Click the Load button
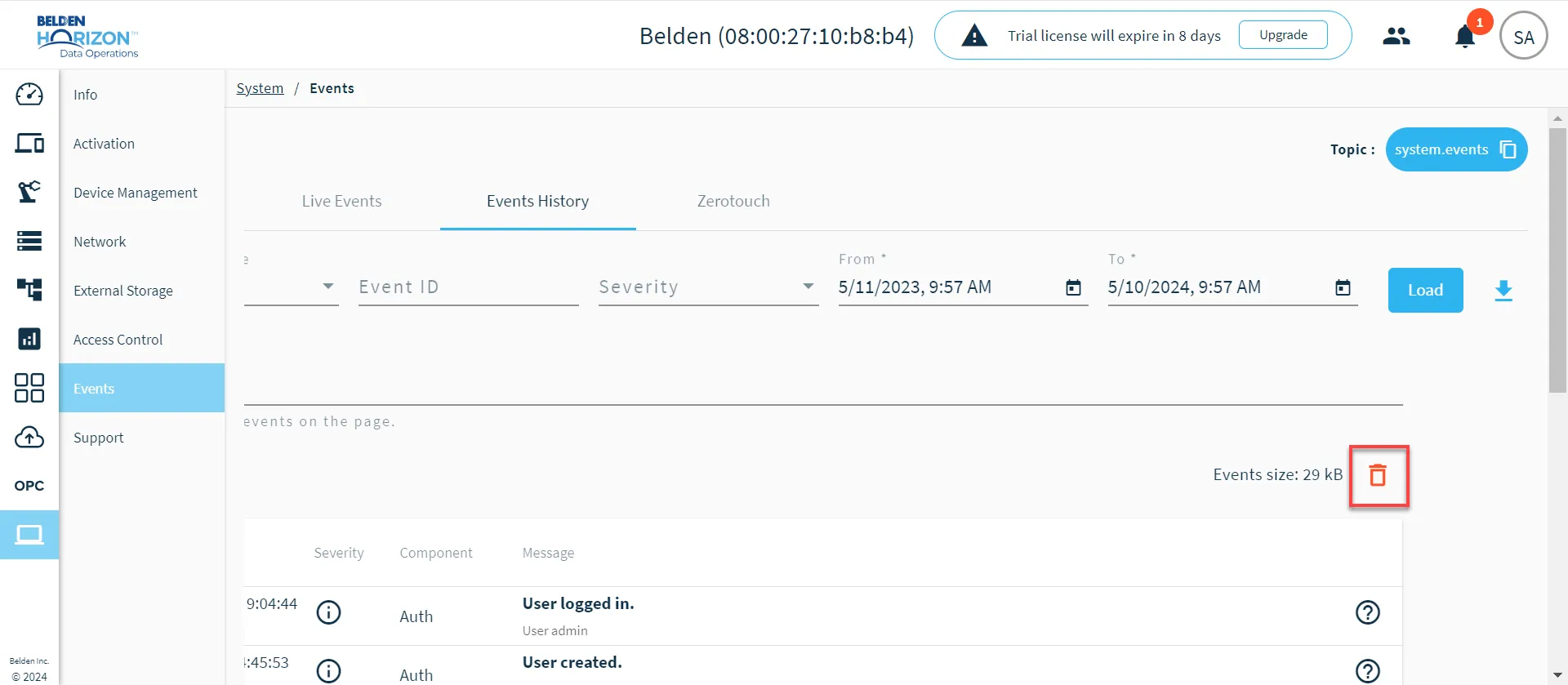The image size is (1568, 685). (1425, 290)
